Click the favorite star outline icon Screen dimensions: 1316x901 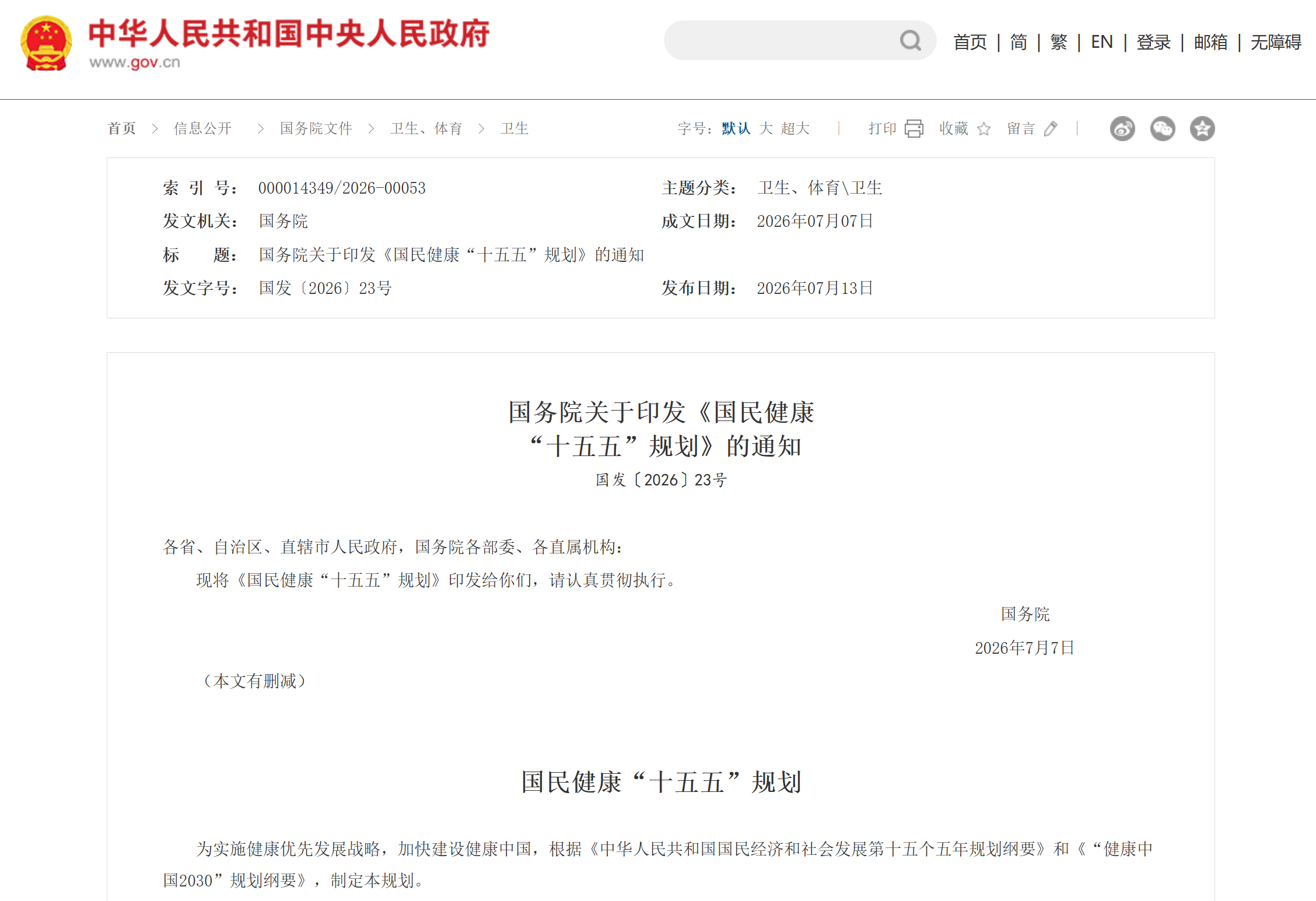[x=984, y=128]
